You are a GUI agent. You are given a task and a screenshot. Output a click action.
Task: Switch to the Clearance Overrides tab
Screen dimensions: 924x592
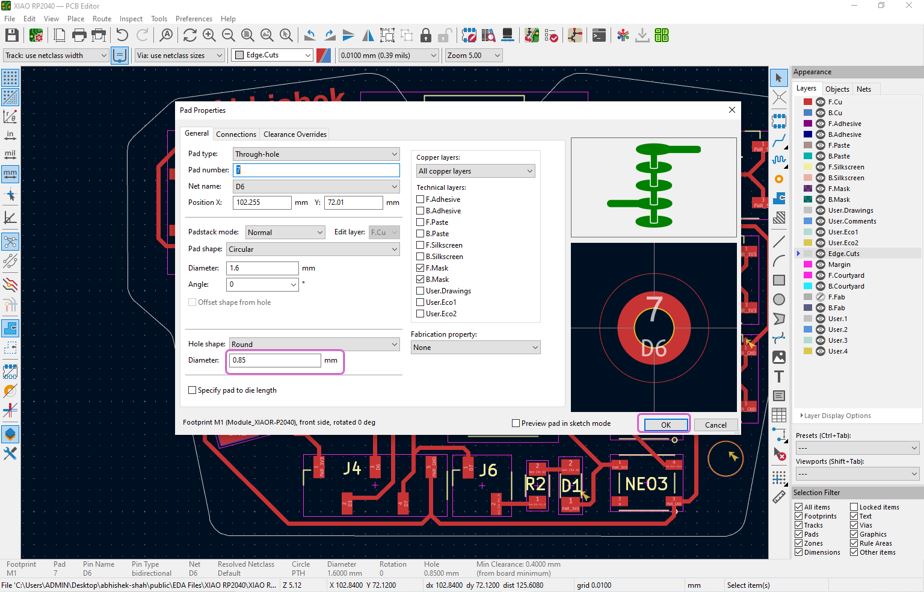click(295, 134)
